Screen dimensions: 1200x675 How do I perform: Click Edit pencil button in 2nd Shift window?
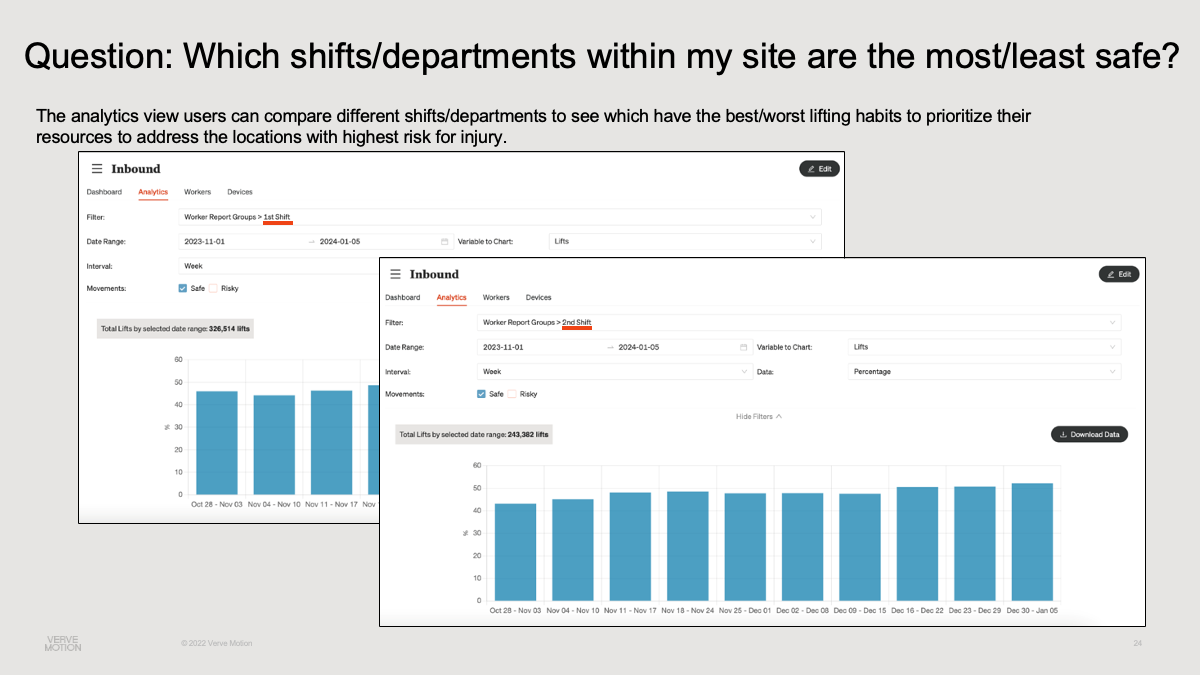(1118, 274)
